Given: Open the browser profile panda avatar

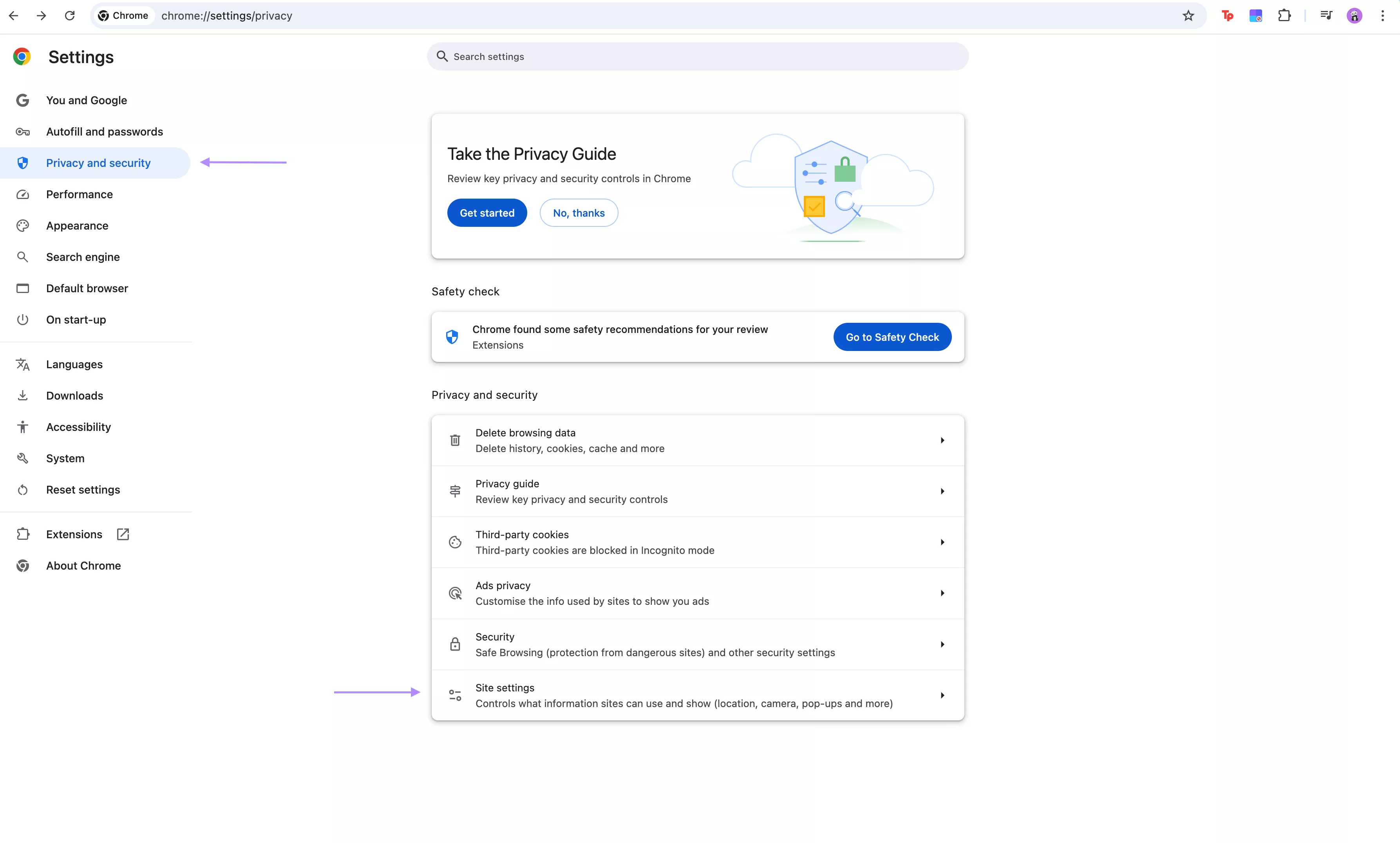Looking at the screenshot, I should [1355, 15].
